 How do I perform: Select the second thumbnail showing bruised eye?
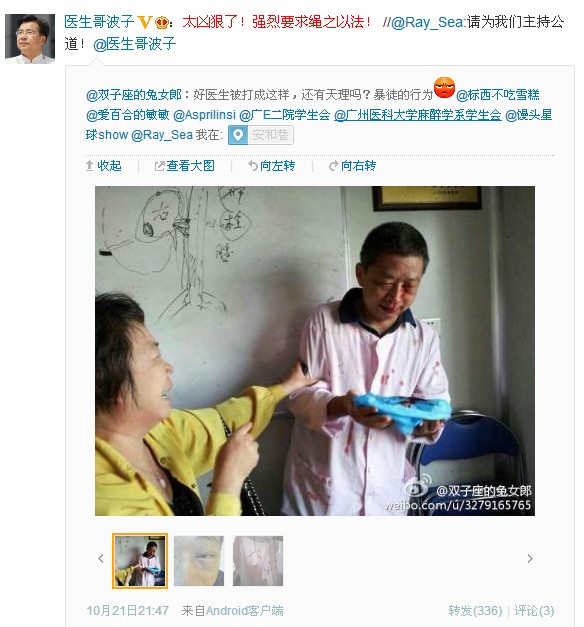(x=199, y=561)
